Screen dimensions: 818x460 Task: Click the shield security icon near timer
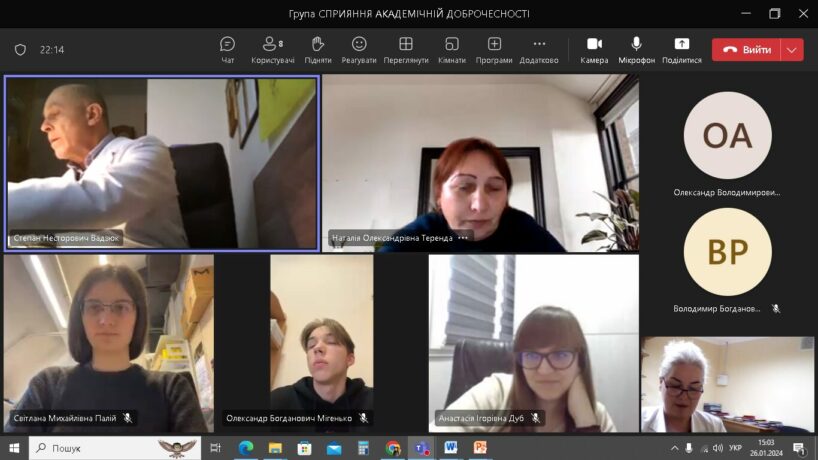pyautogui.click(x=20, y=50)
